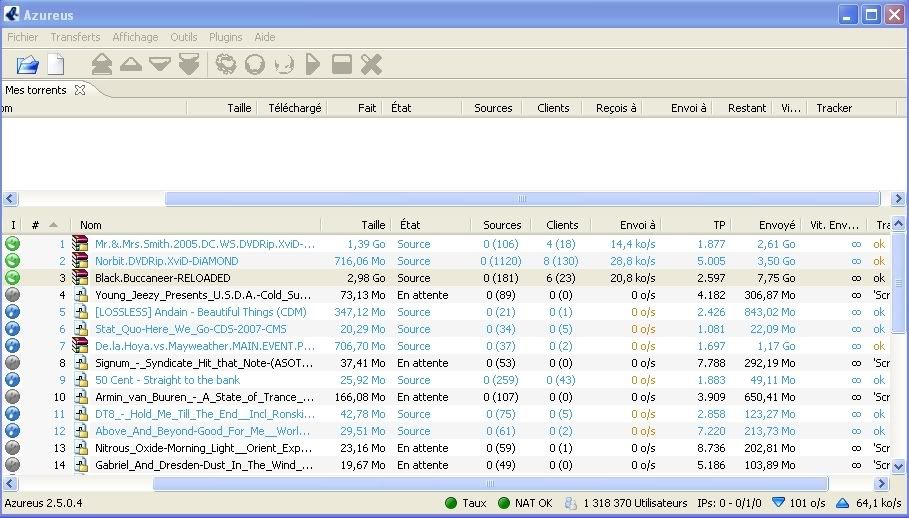This screenshot has width=909, height=518.
Task: Sort lower list by TP column
Action: (x=719, y=225)
